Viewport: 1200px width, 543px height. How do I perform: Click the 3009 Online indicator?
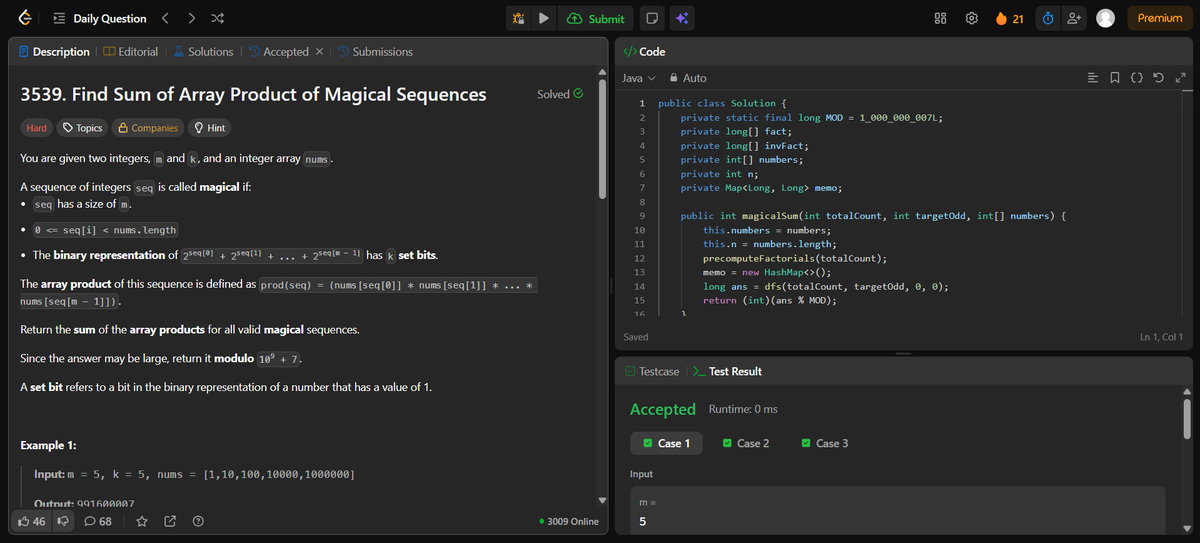click(x=568, y=521)
